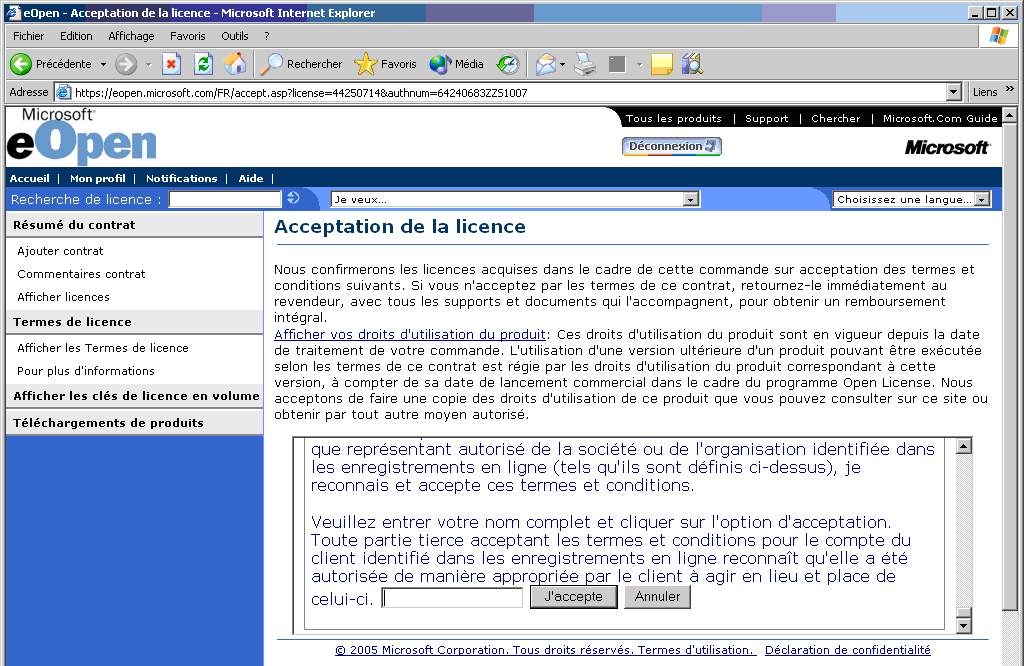
Task: Expand the Liens toolbar chevron
Action: coord(1010,89)
